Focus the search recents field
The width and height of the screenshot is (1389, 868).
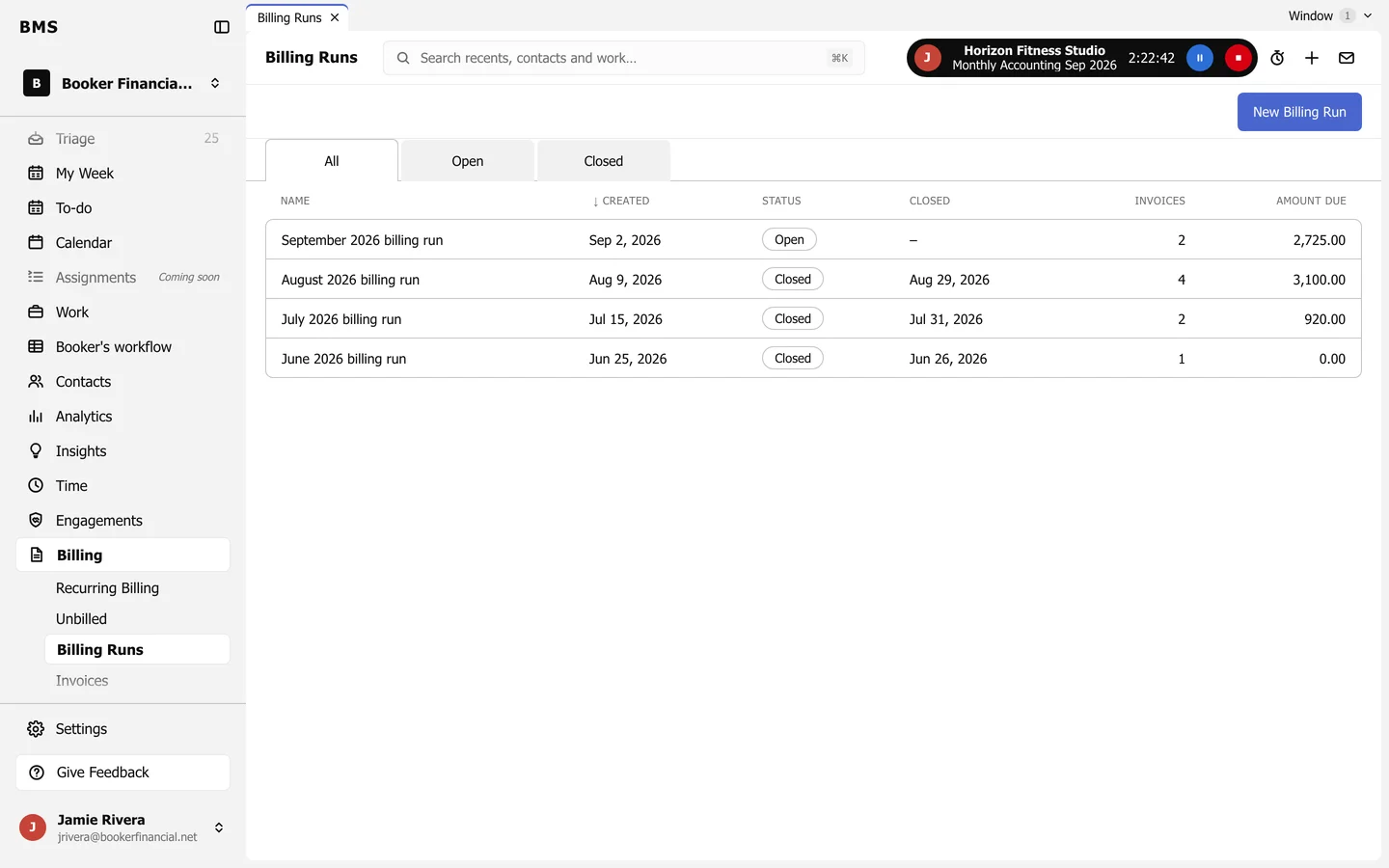pos(624,58)
